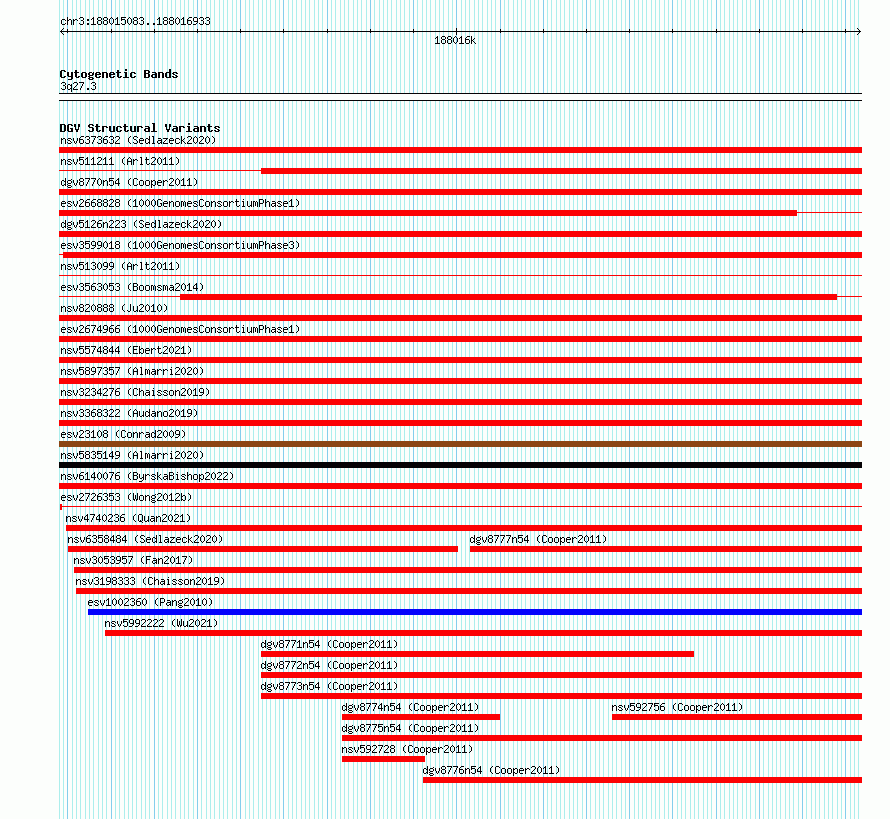This screenshot has height=819, width=890.
Task: Click dgv8776n54 (Cooper2011) label
Action: (x=492, y=770)
